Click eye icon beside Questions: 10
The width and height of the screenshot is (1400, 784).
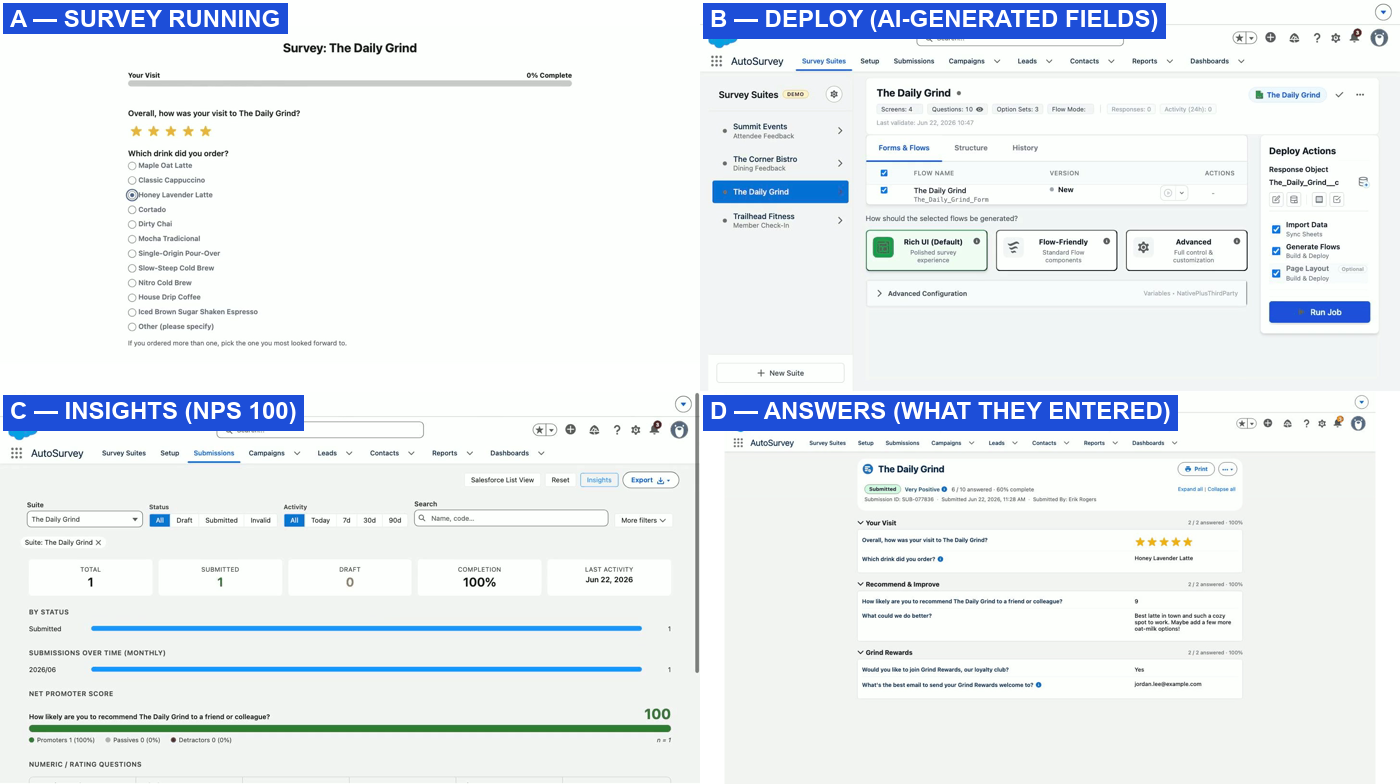(x=979, y=109)
